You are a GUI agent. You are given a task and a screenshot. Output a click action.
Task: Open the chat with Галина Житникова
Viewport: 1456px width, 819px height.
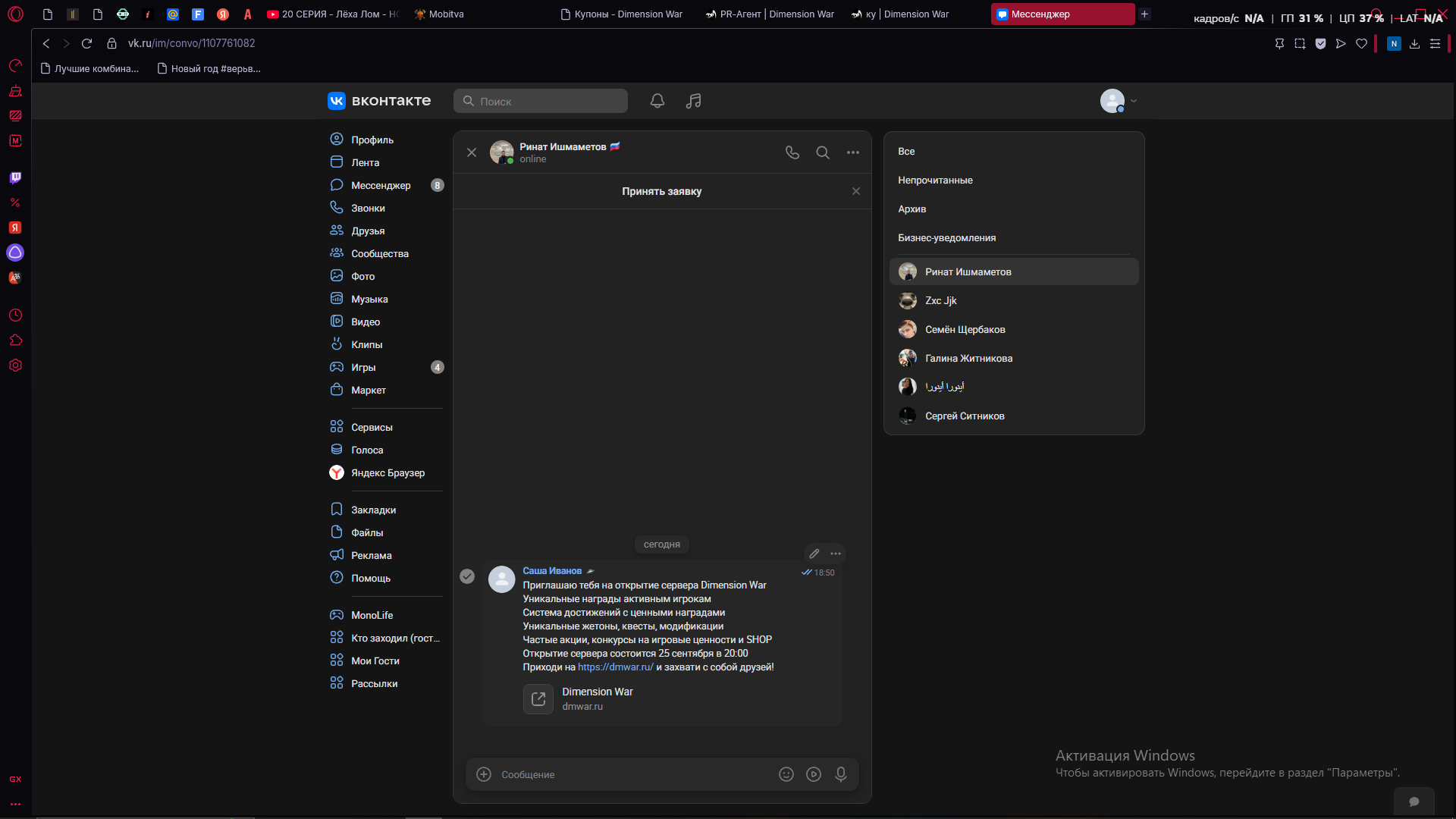pos(1014,359)
